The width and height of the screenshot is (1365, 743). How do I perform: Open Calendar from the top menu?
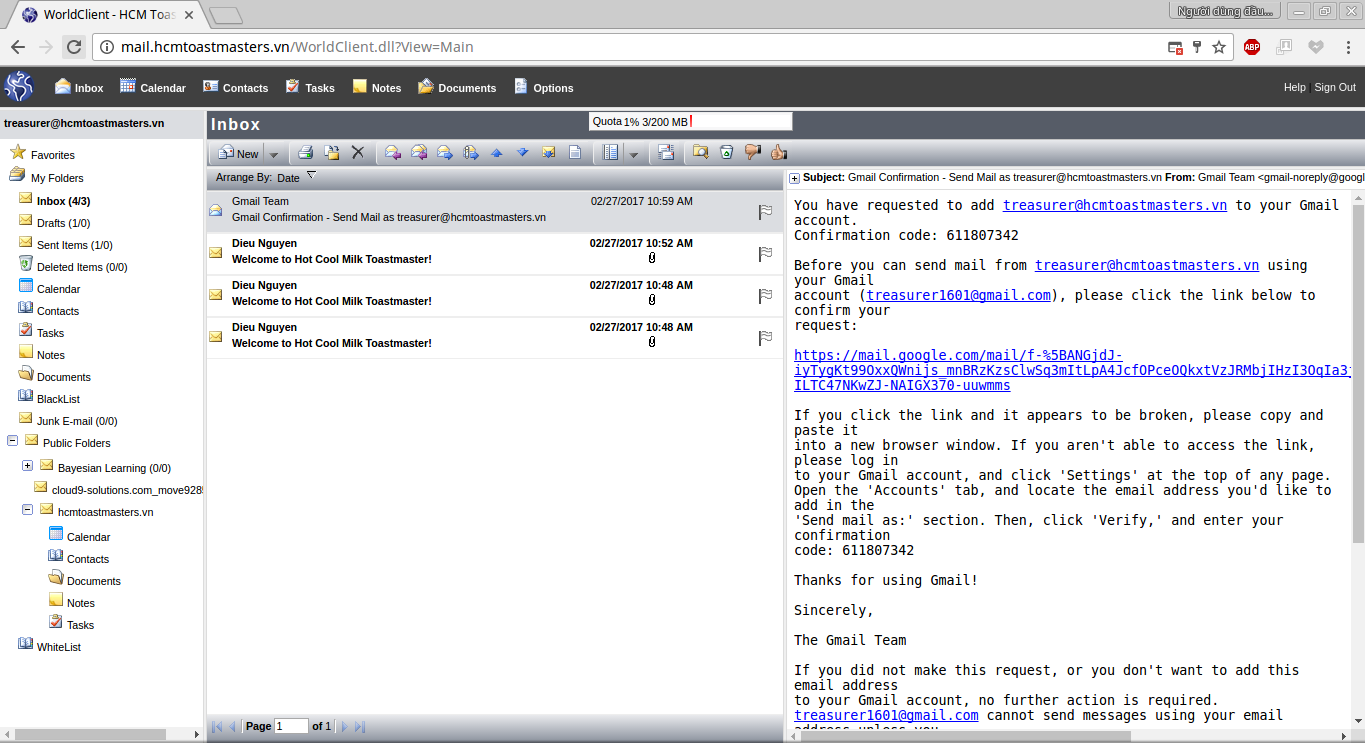click(153, 87)
